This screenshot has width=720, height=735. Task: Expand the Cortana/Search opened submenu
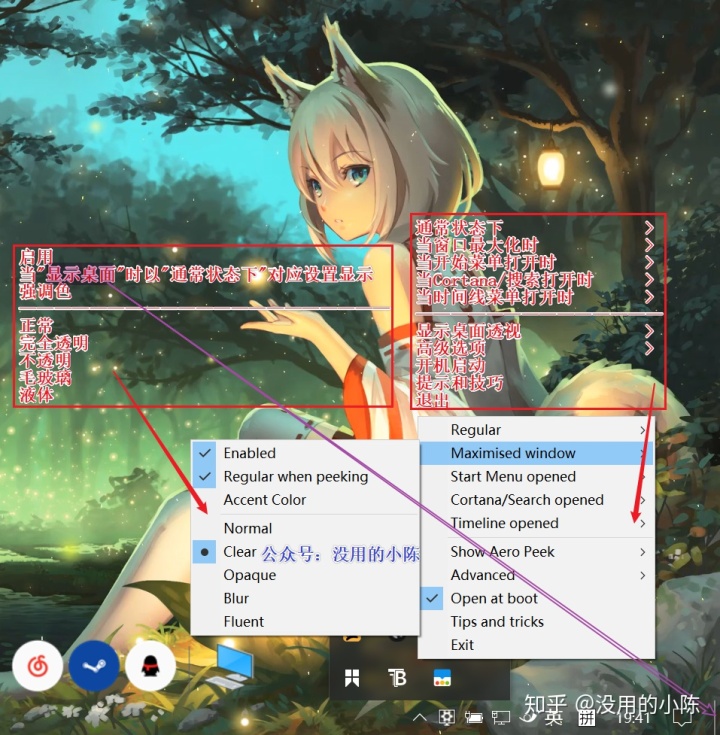(x=536, y=500)
